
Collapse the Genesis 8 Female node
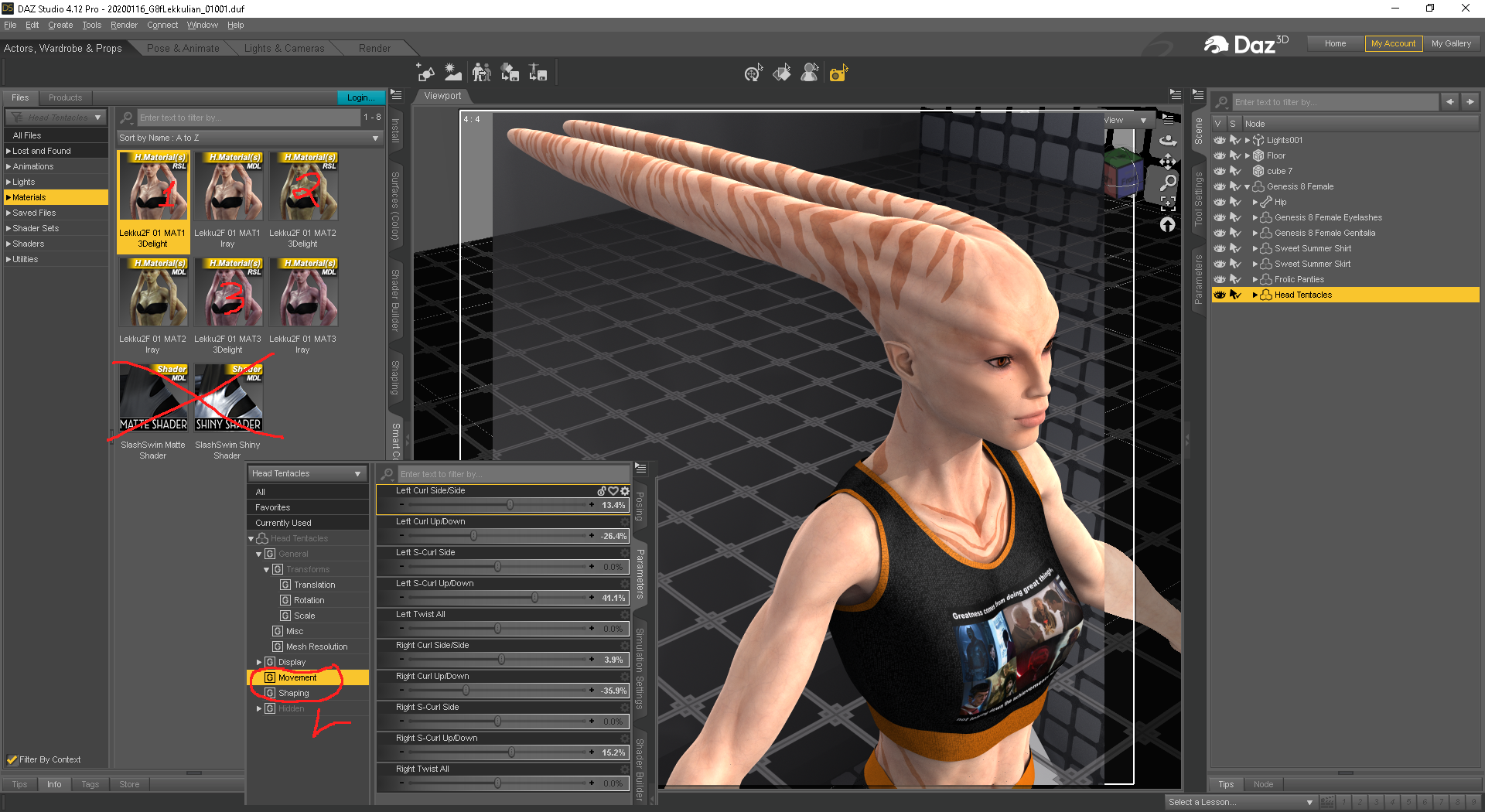pos(1247,186)
